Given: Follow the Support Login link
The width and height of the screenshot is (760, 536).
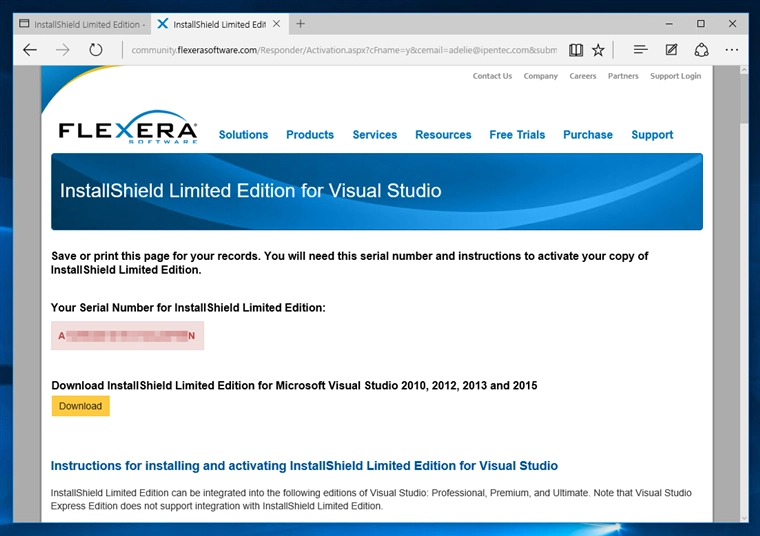Looking at the screenshot, I should pyautogui.click(x=675, y=76).
